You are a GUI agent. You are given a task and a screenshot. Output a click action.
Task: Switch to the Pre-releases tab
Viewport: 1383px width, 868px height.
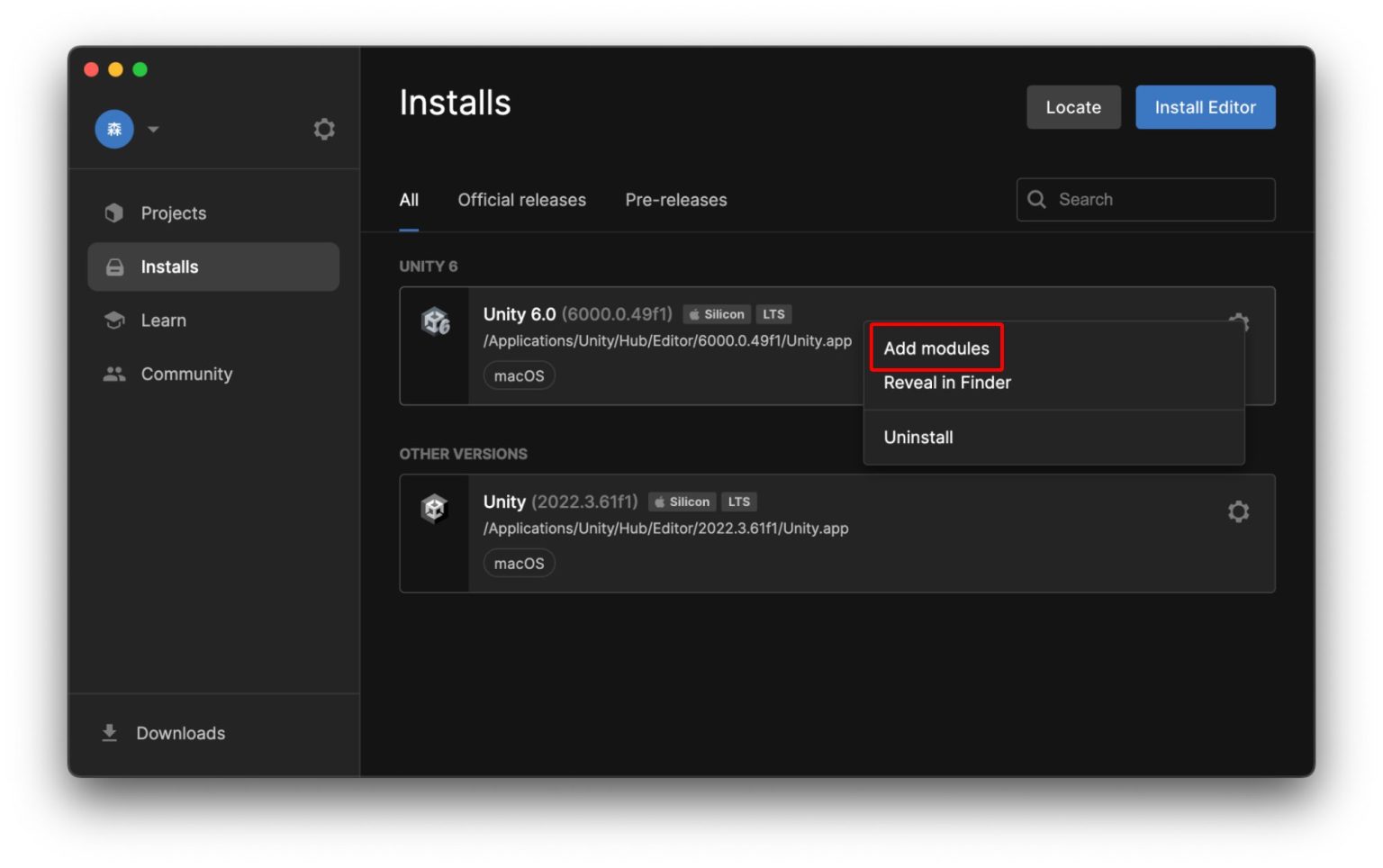click(x=675, y=199)
